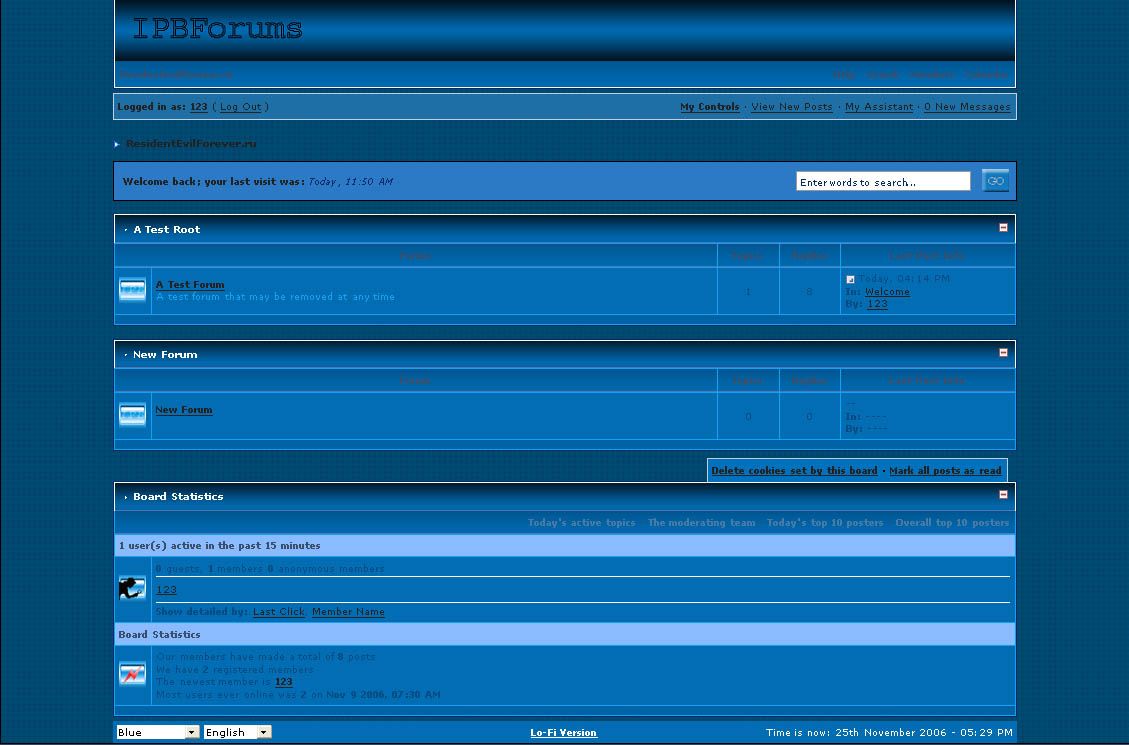Collapse the New Forum category

tap(1003, 353)
